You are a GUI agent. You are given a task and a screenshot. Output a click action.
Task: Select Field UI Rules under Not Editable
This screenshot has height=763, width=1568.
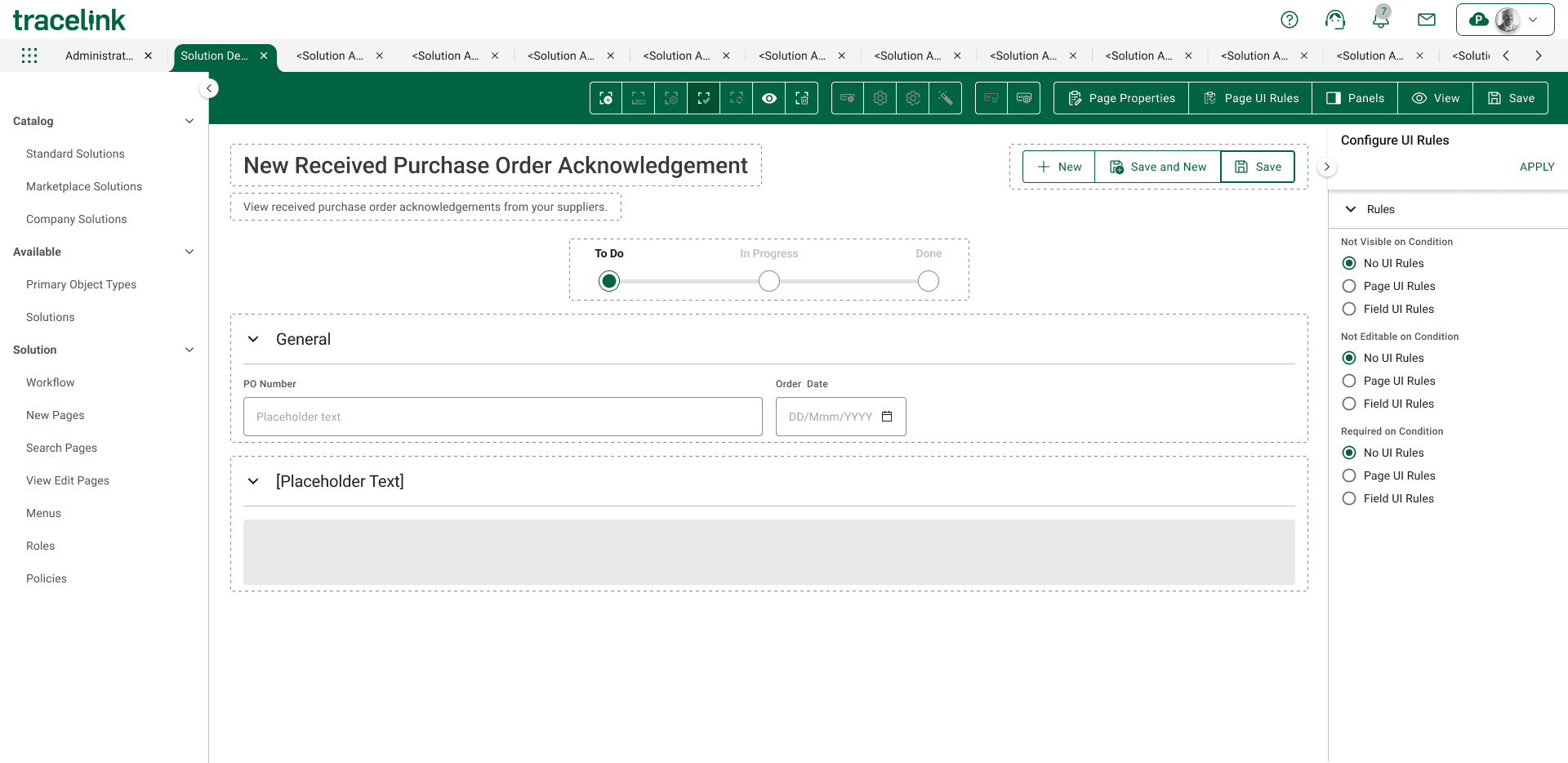click(1349, 404)
